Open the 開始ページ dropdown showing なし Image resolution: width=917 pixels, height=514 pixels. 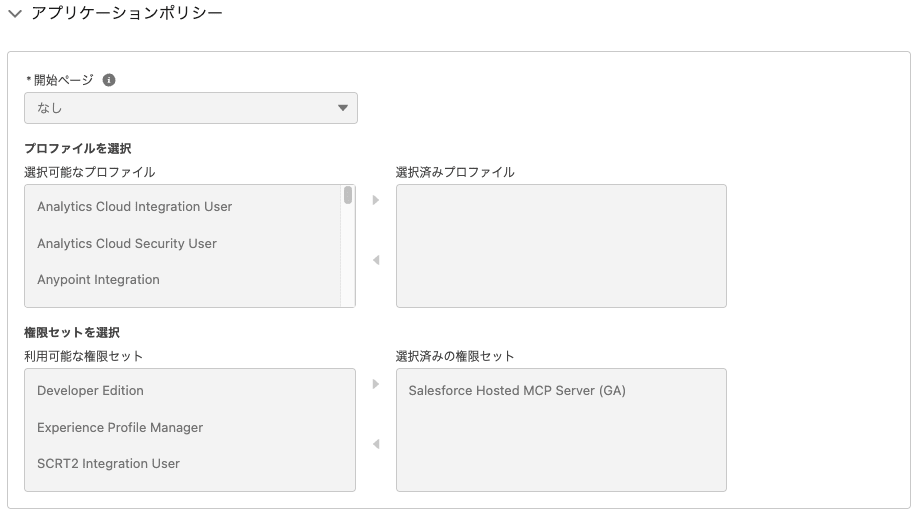[x=190, y=108]
